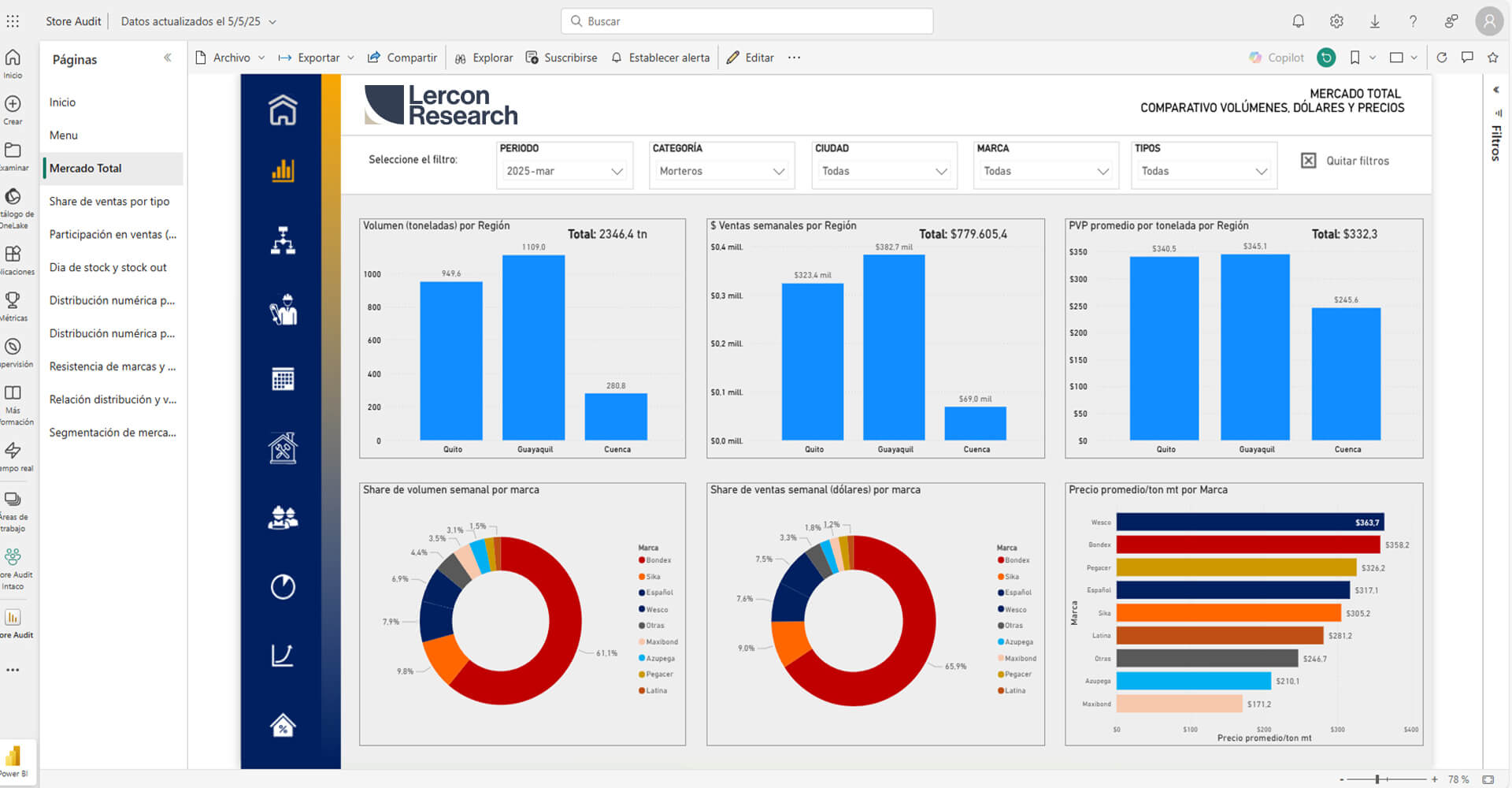
Task: Adjust the zoom slider at bottom right
Action: point(1377,779)
